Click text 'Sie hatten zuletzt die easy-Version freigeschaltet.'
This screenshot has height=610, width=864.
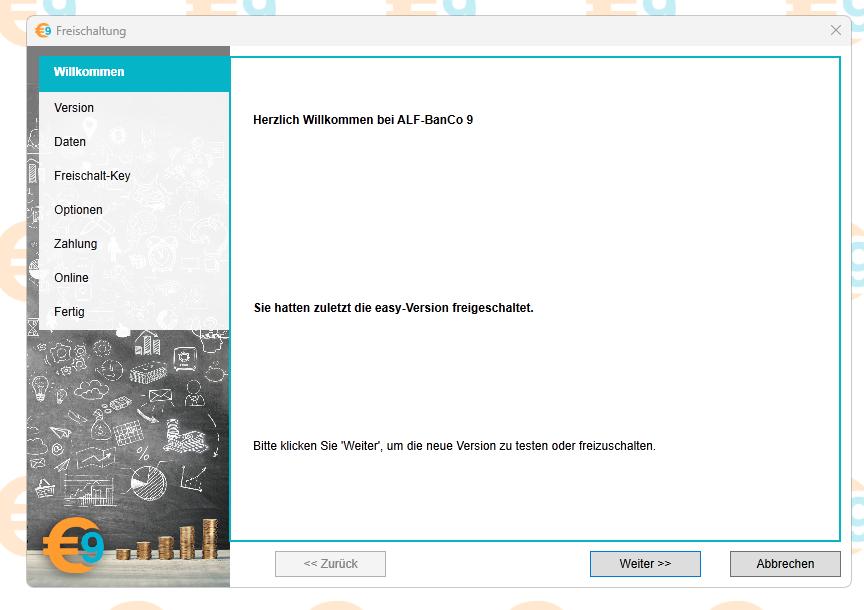393,307
